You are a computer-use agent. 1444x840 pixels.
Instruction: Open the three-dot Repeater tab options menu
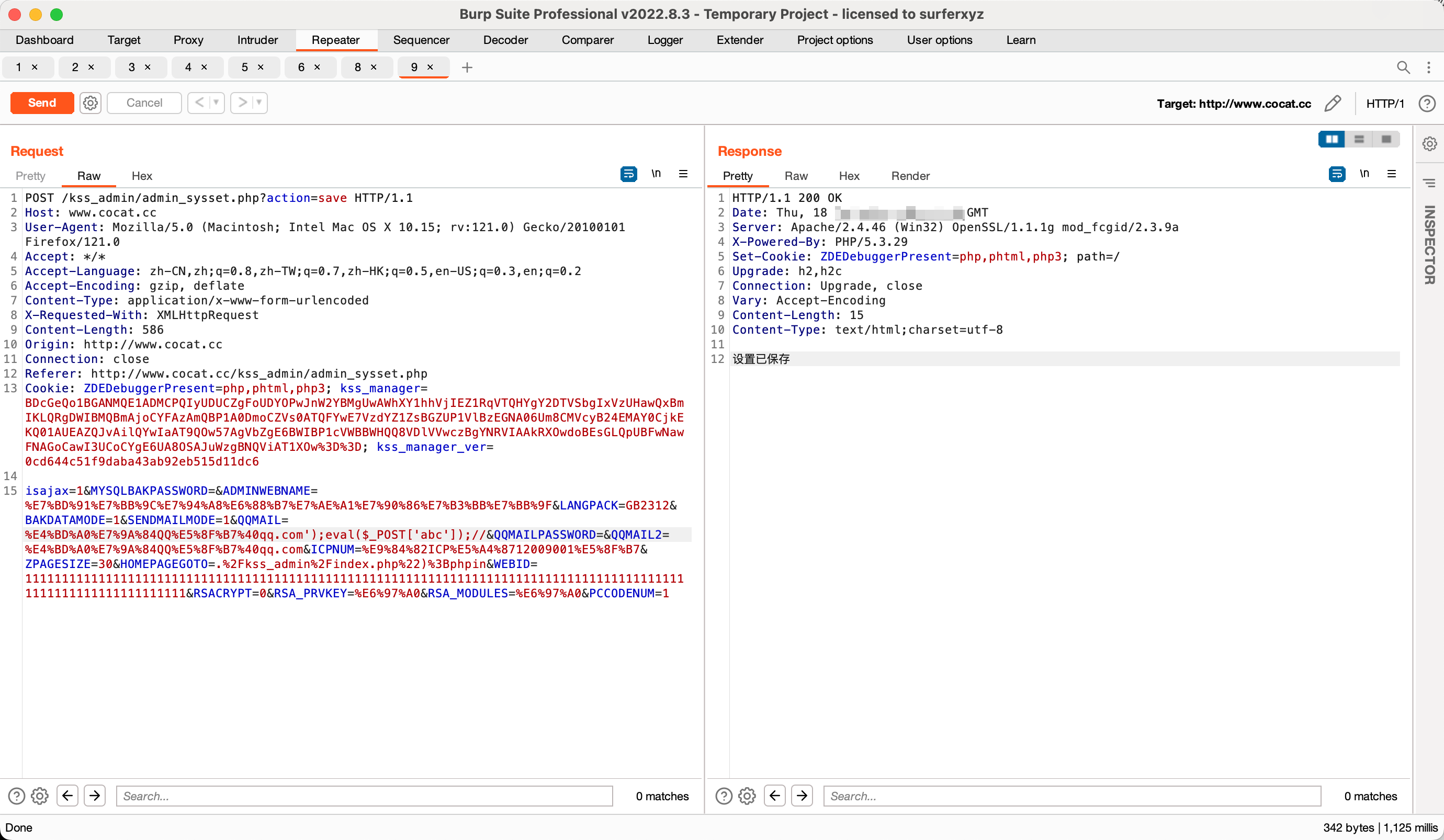[1428, 67]
